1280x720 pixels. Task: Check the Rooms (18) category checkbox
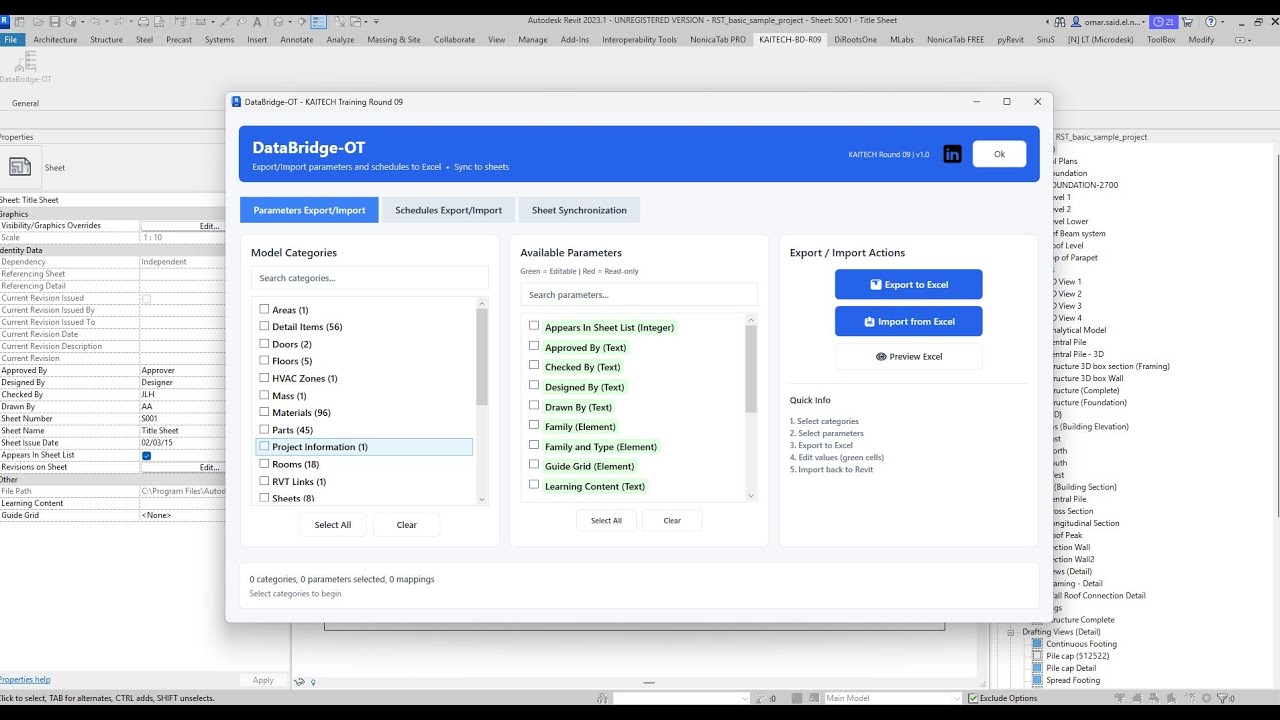(264, 463)
